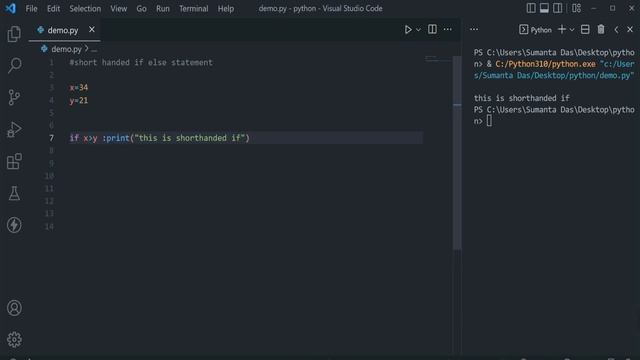Click the code line 'x=34'
640x360 pixels.
point(78,87)
